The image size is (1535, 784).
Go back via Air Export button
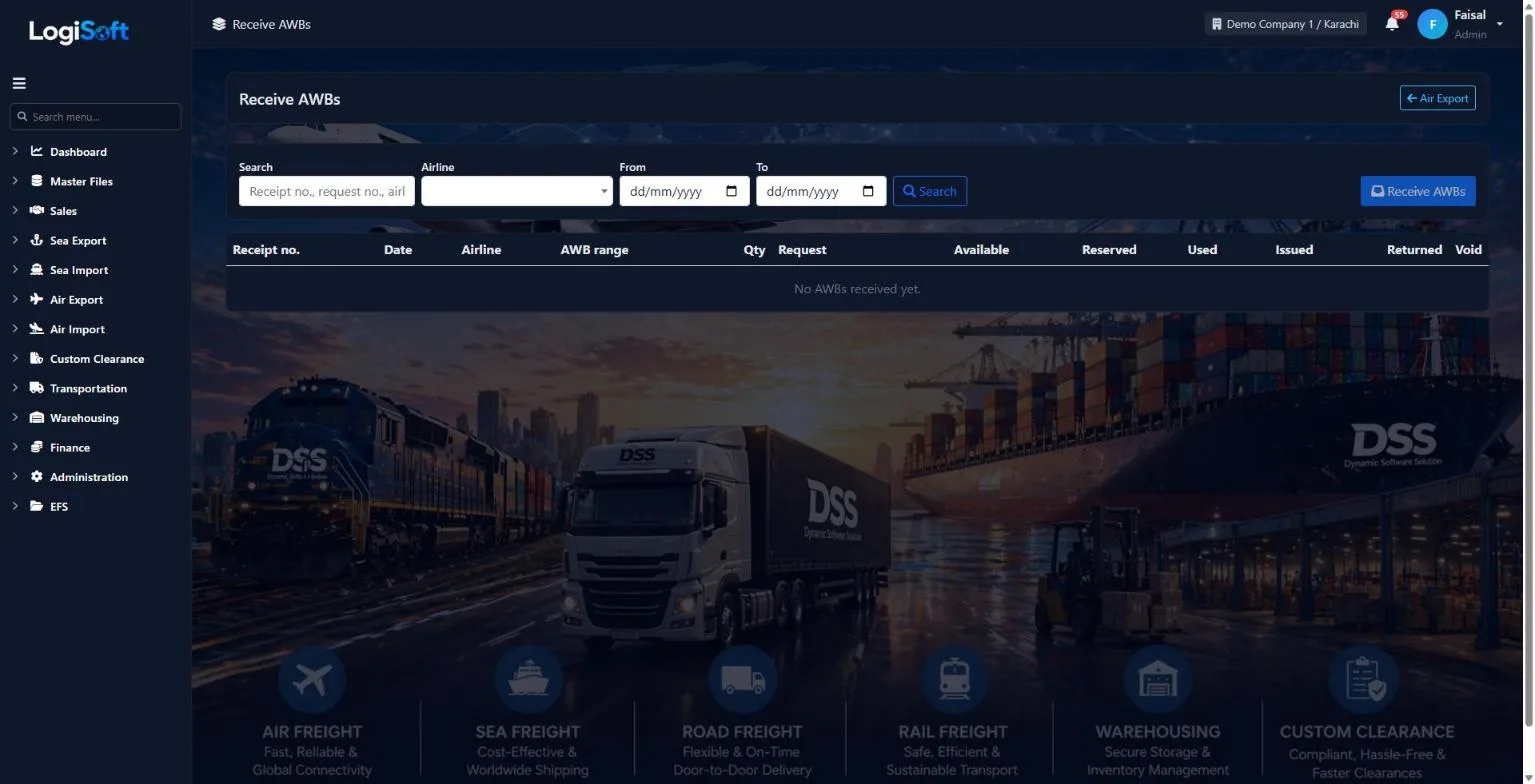[x=1438, y=98]
